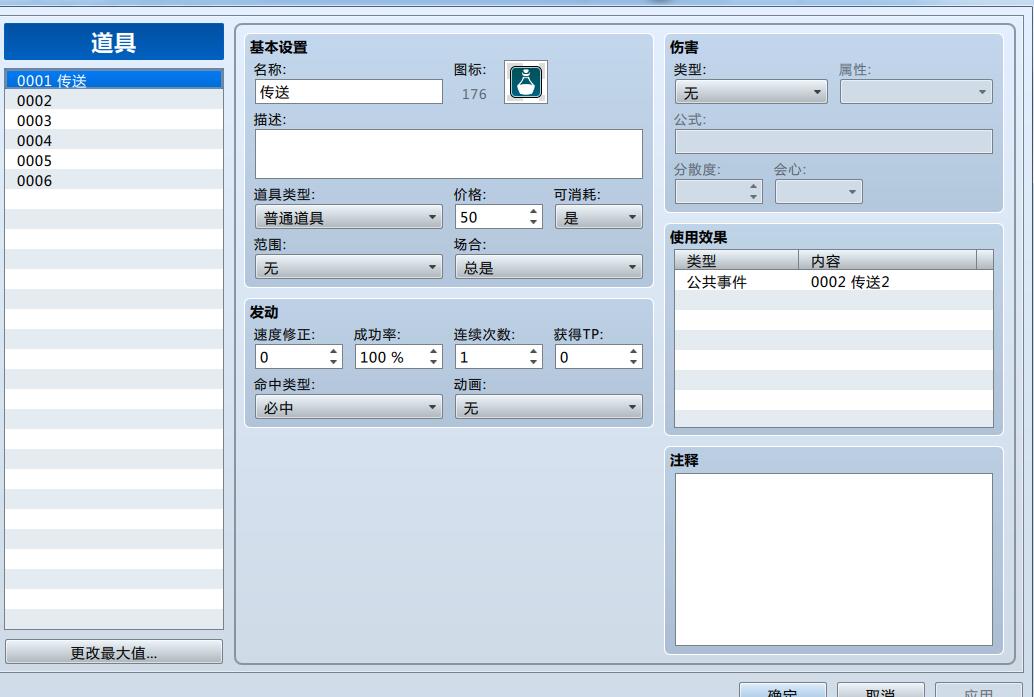Increase 连续次数 with the up arrow

[x=533, y=351]
